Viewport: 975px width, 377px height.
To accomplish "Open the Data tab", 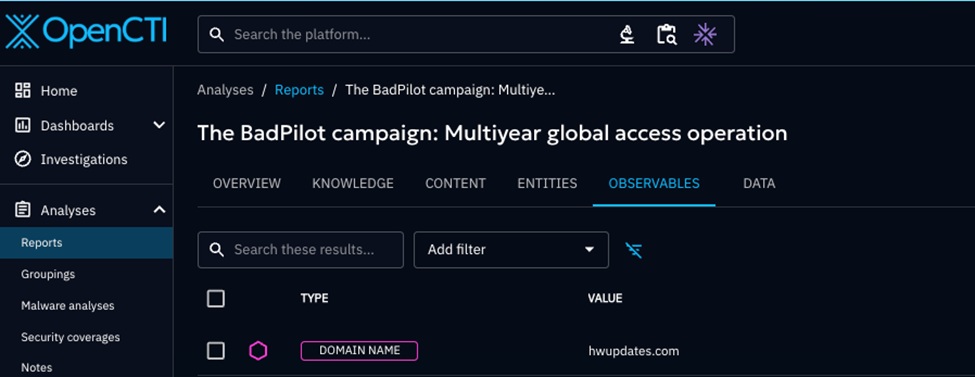I will tap(759, 184).
